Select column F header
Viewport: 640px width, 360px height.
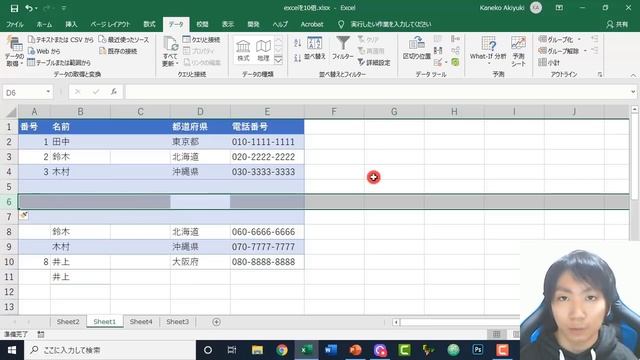334,112
